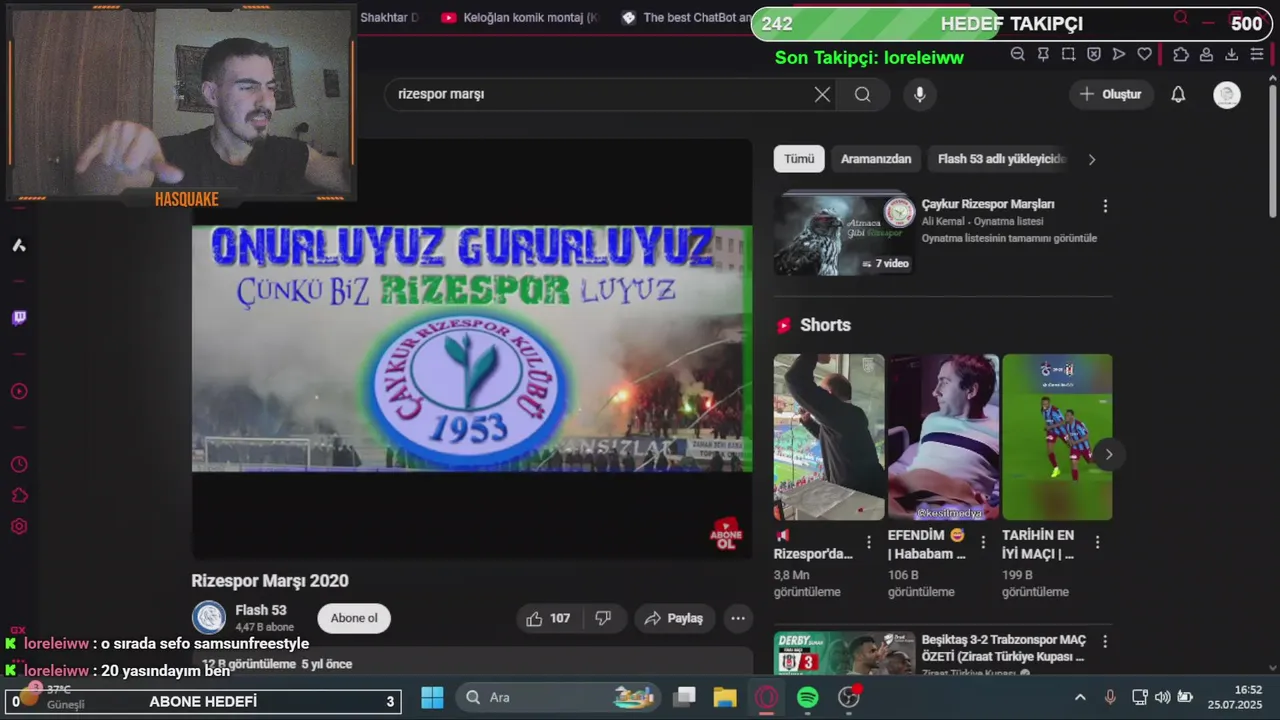Open the Aria AI icon in sidebar

coord(19,245)
